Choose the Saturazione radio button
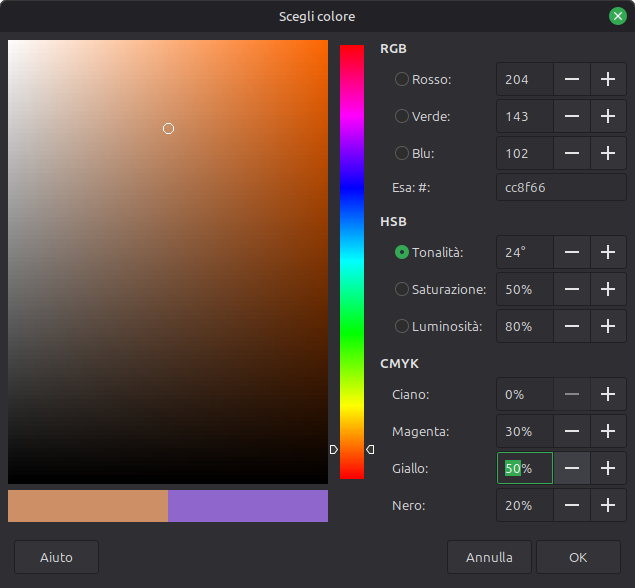 [402, 289]
